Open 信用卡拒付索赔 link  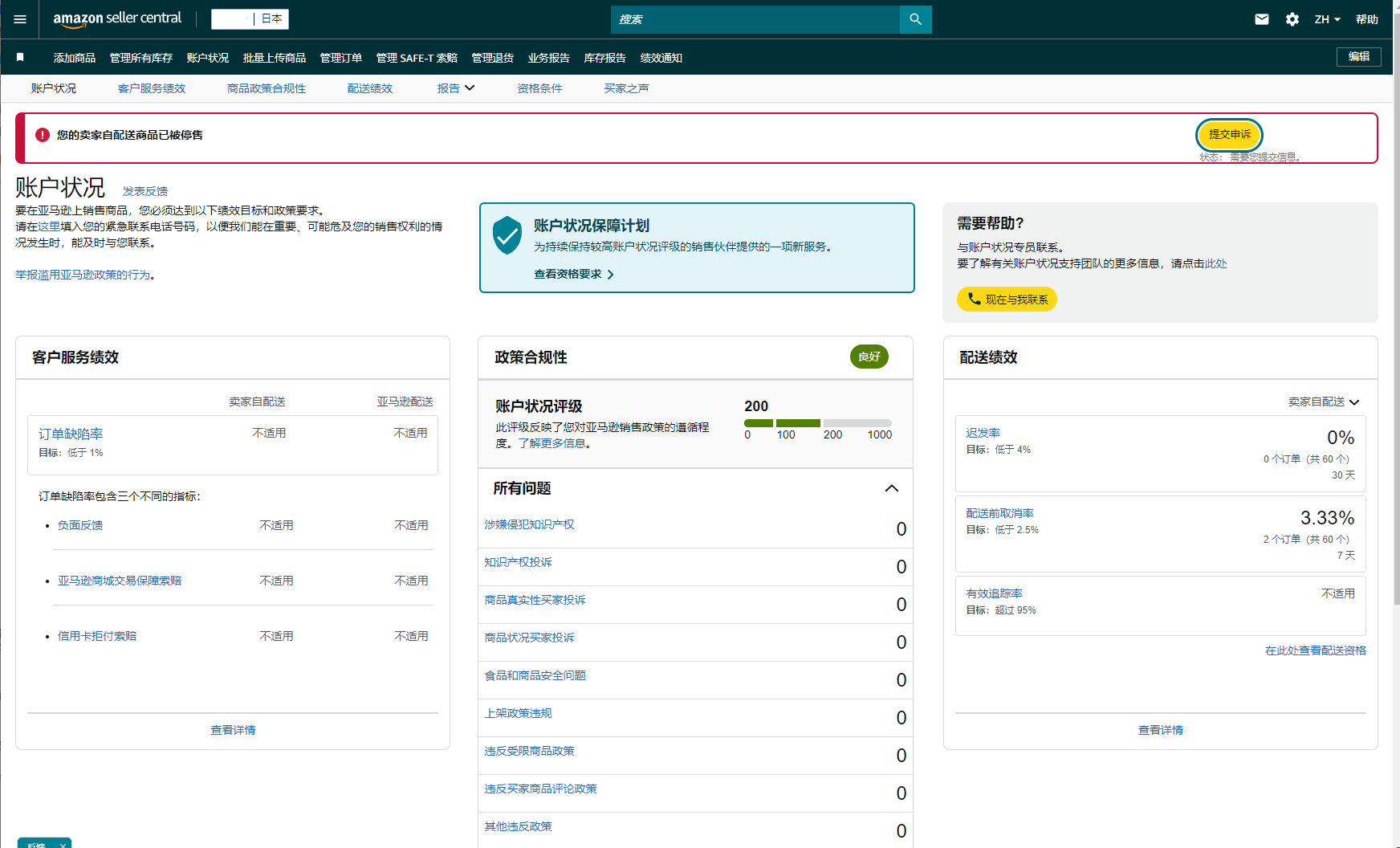pos(97,636)
